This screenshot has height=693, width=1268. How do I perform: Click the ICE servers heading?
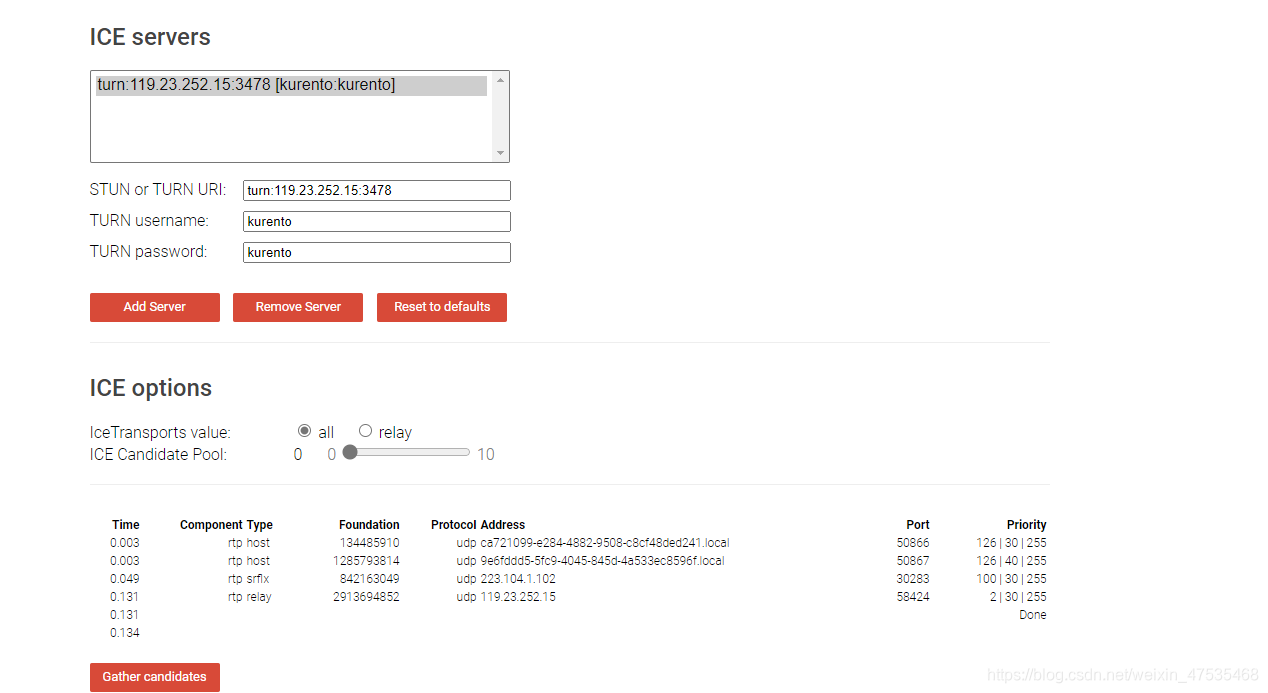pos(150,37)
